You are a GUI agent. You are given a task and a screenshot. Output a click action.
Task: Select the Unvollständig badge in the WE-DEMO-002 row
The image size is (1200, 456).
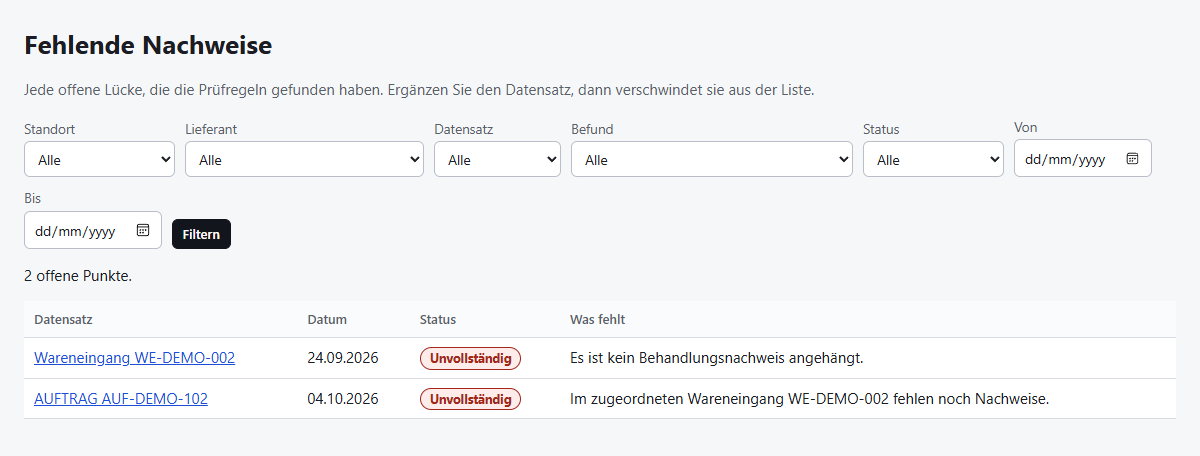point(470,358)
